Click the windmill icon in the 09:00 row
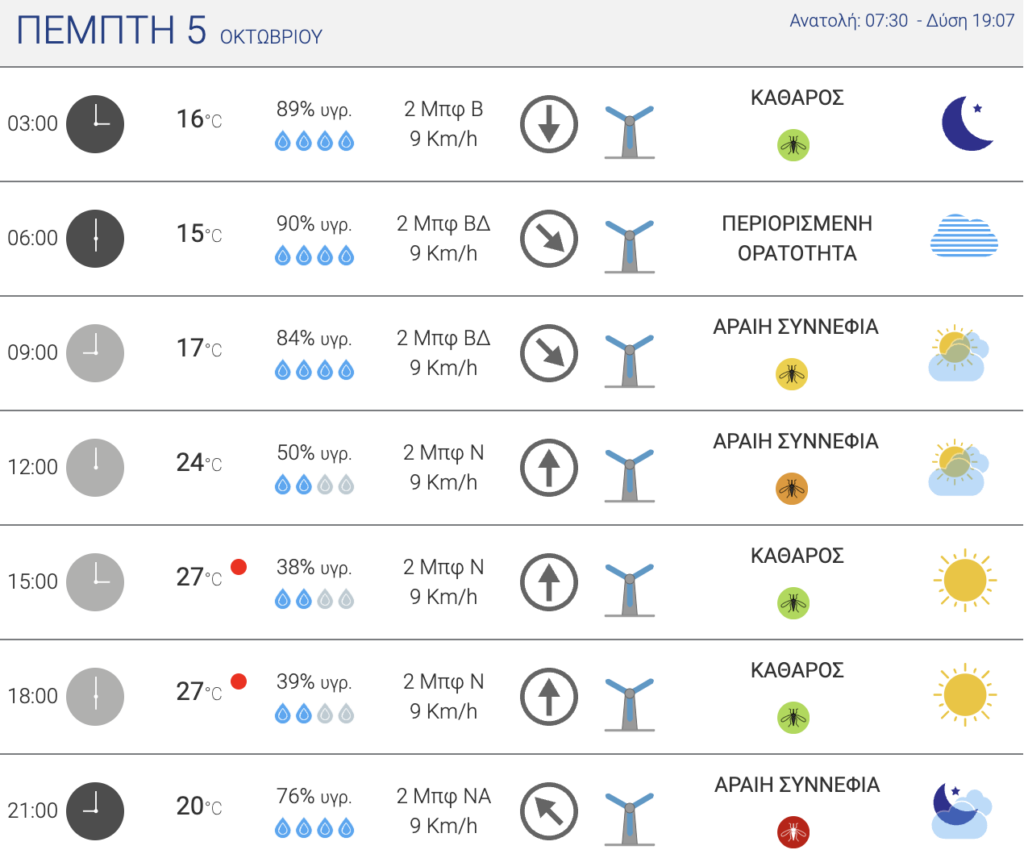 click(x=629, y=361)
